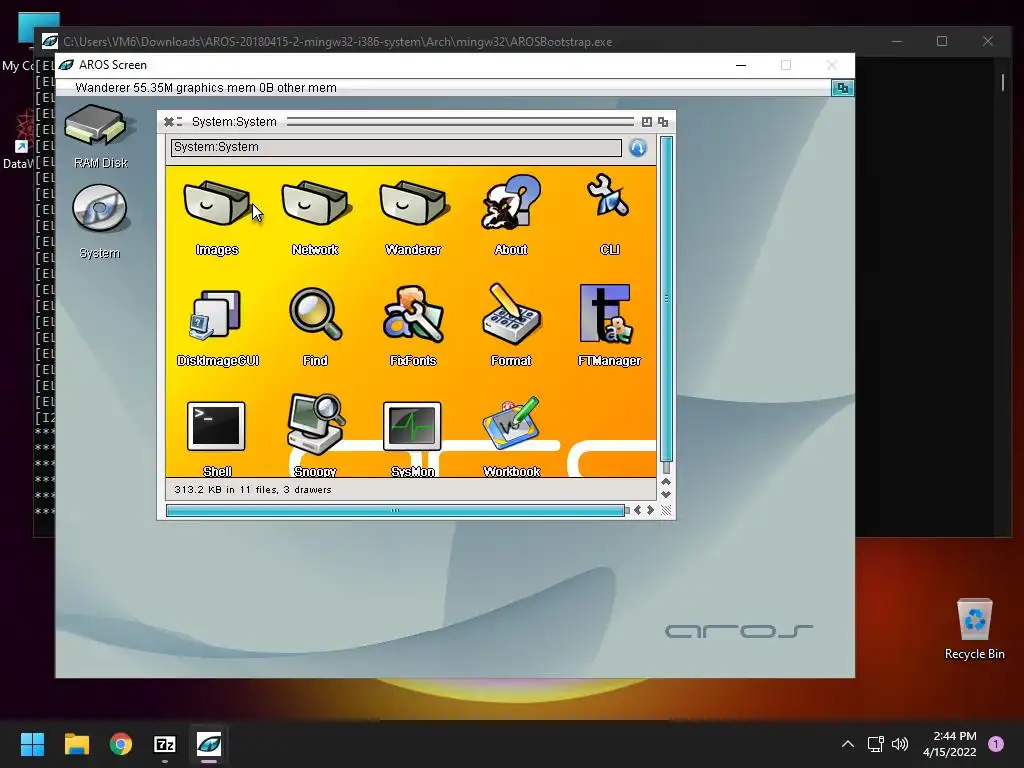Viewport: 1024px width, 768px height.
Task: Open the Network drawer icon
Action: click(315, 204)
